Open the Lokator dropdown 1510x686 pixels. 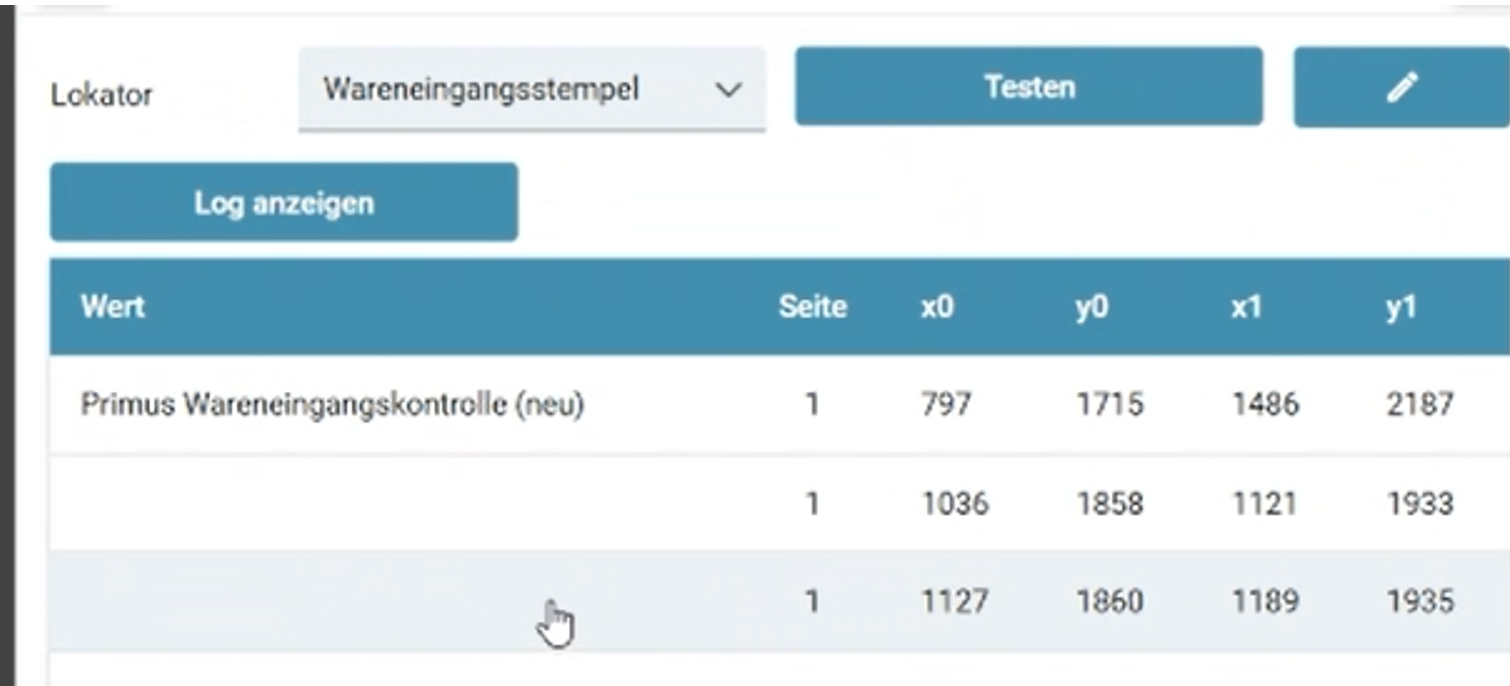point(530,90)
